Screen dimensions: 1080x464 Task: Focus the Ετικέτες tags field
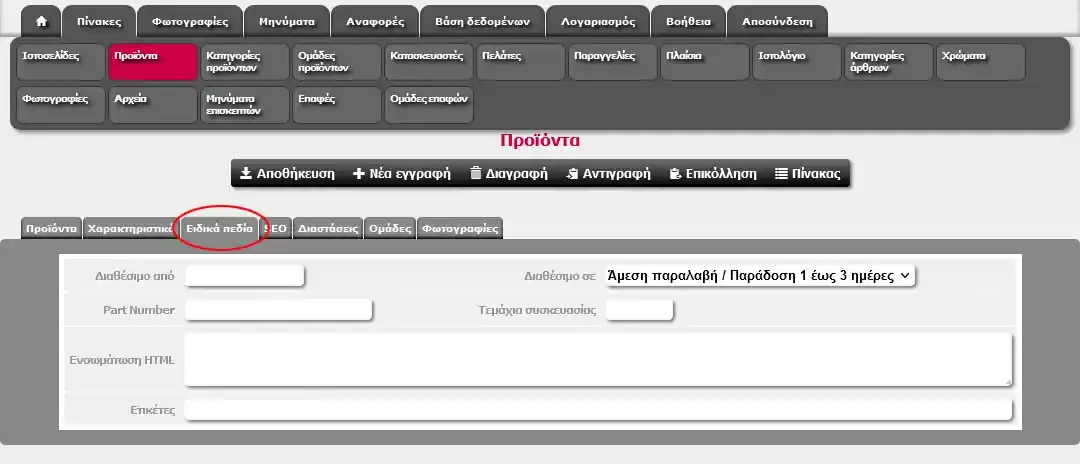pyautogui.click(x=597, y=410)
